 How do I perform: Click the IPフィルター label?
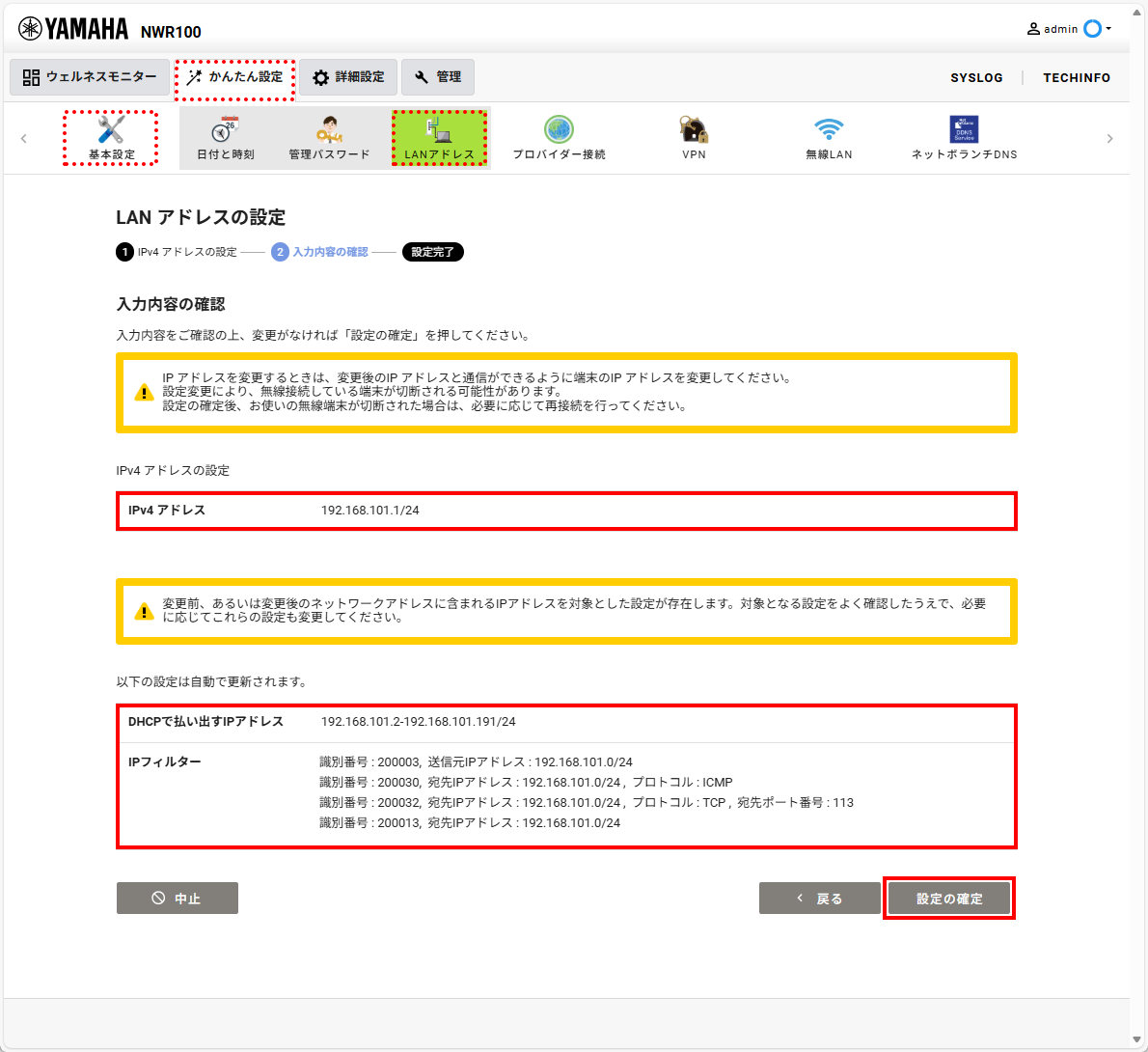165,761
